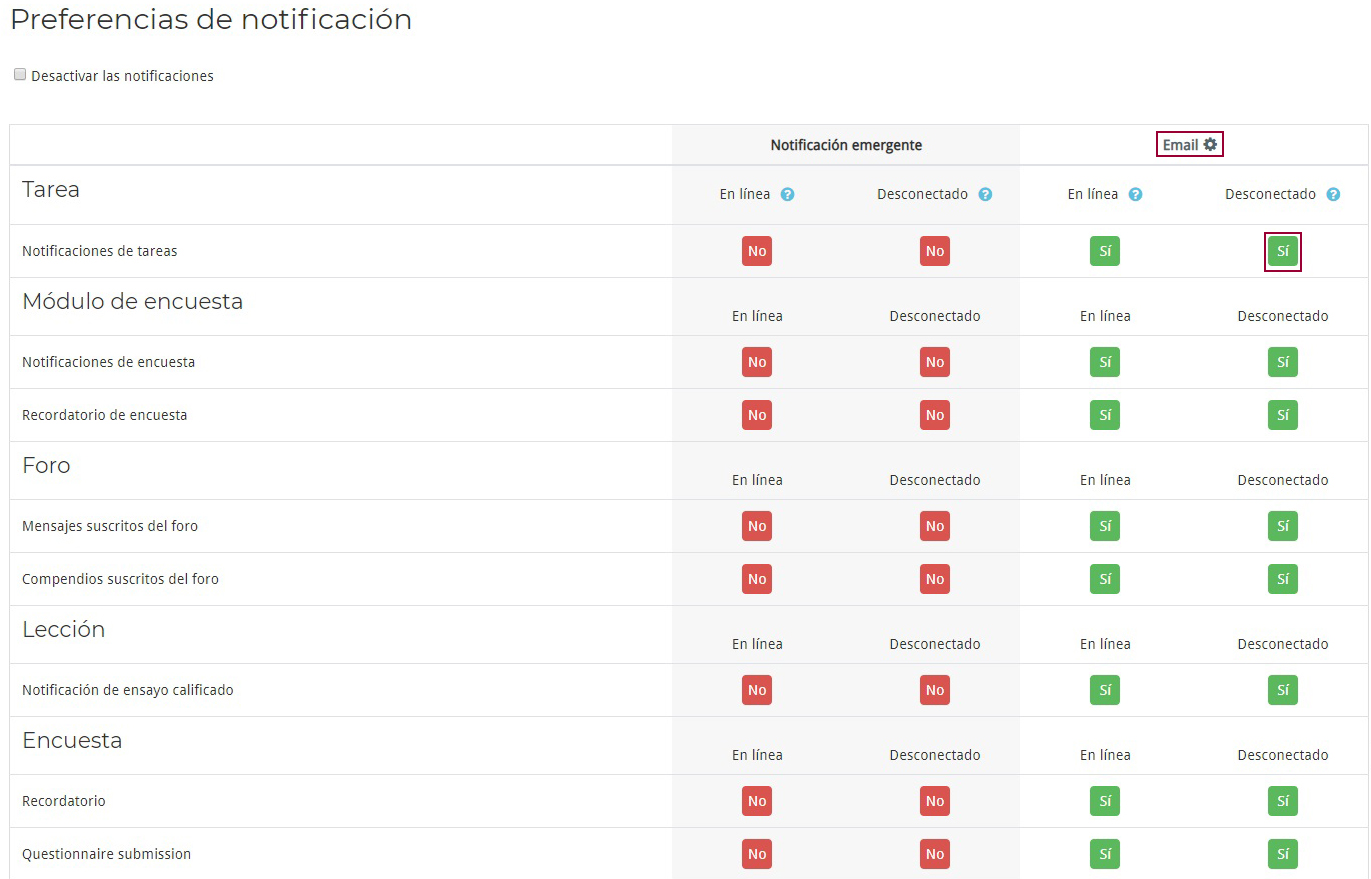Enable popup offline notifications for Recordatorio
This screenshot has height=879, width=1371.
934,800
